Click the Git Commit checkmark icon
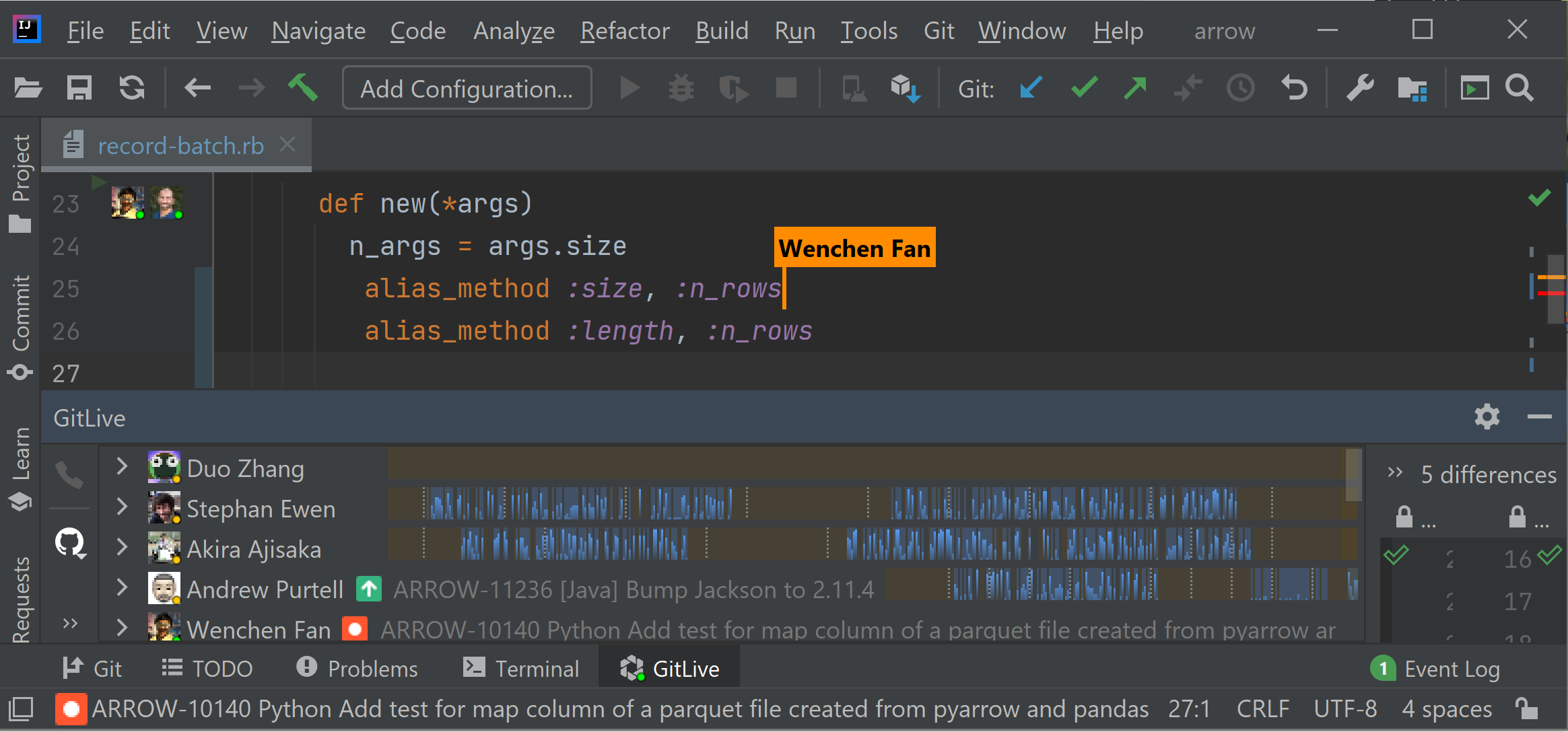 [1083, 88]
